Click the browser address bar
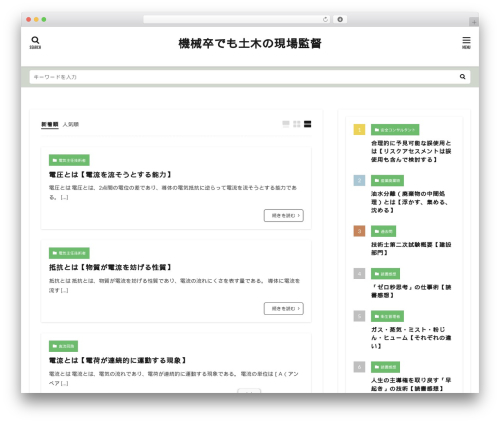 (237, 19)
